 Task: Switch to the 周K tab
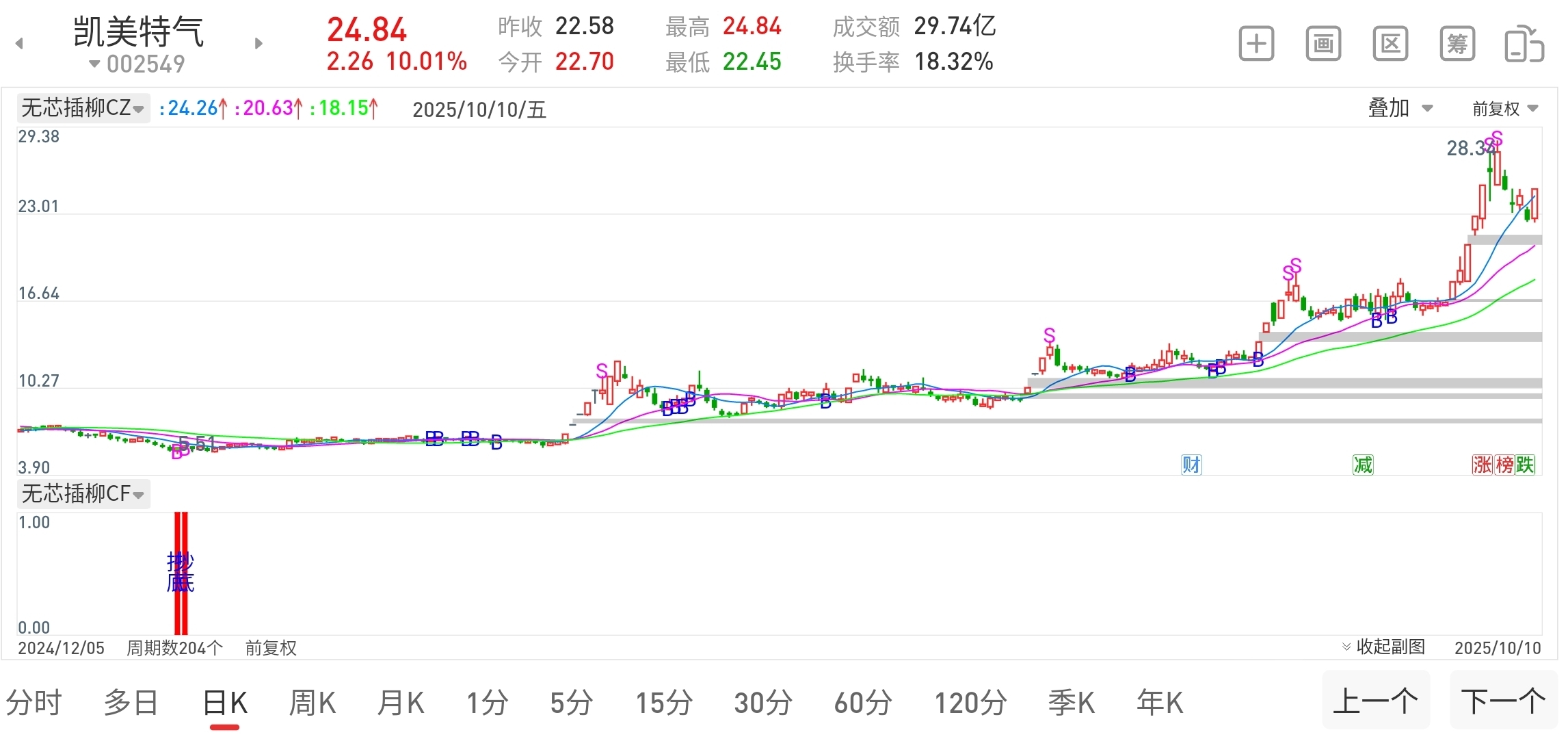click(313, 703)
